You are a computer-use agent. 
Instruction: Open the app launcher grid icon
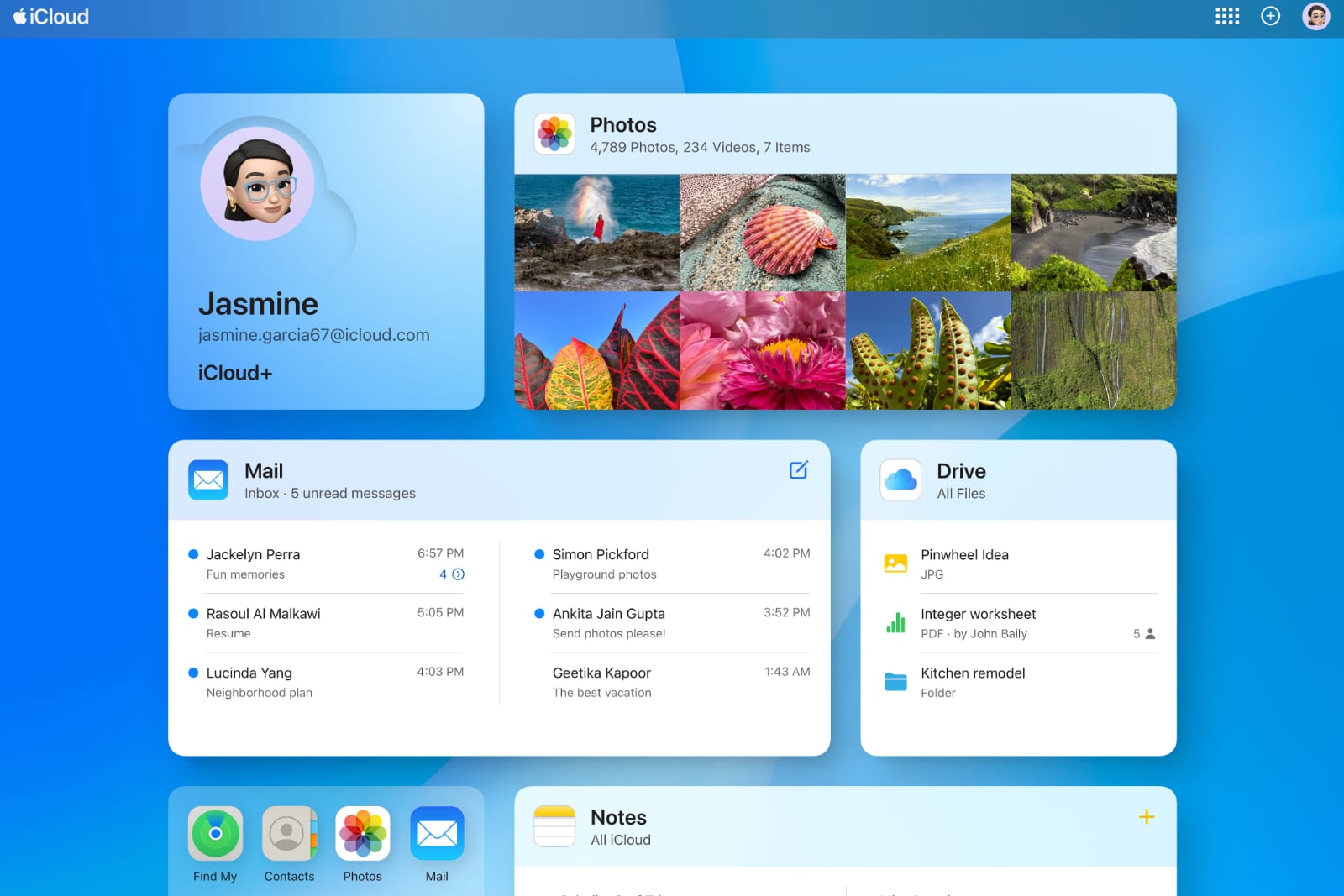(x=1226, y=16)
